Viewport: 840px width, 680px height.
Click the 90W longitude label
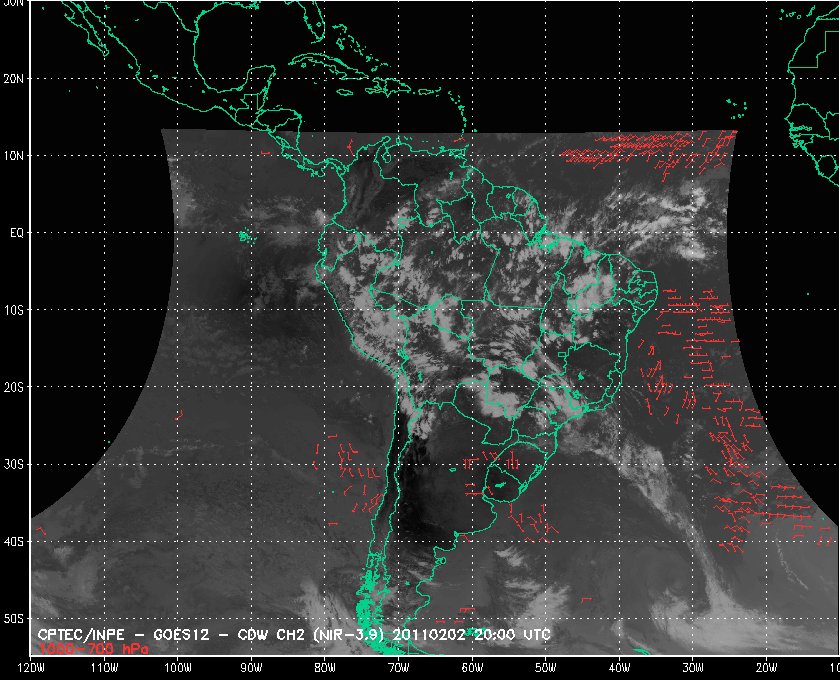(251, 668)
